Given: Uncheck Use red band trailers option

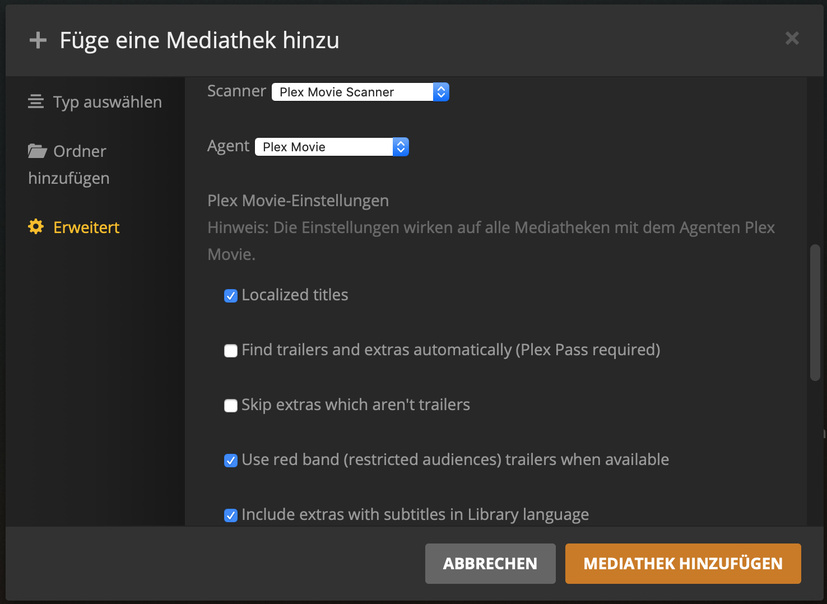Looking at the screenshot, I should (x=231, y=461).
